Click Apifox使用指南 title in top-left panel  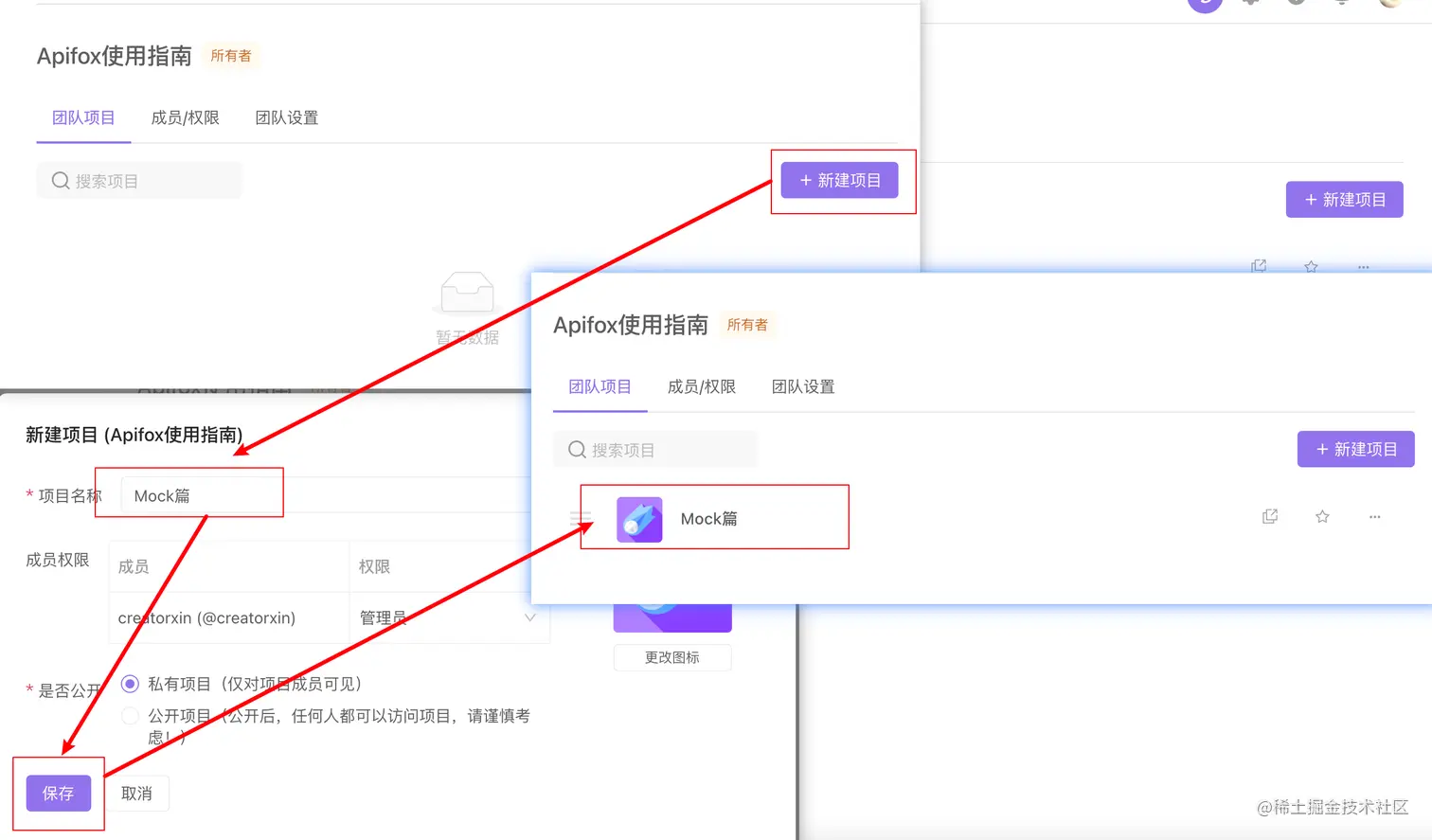pos(115,56)
